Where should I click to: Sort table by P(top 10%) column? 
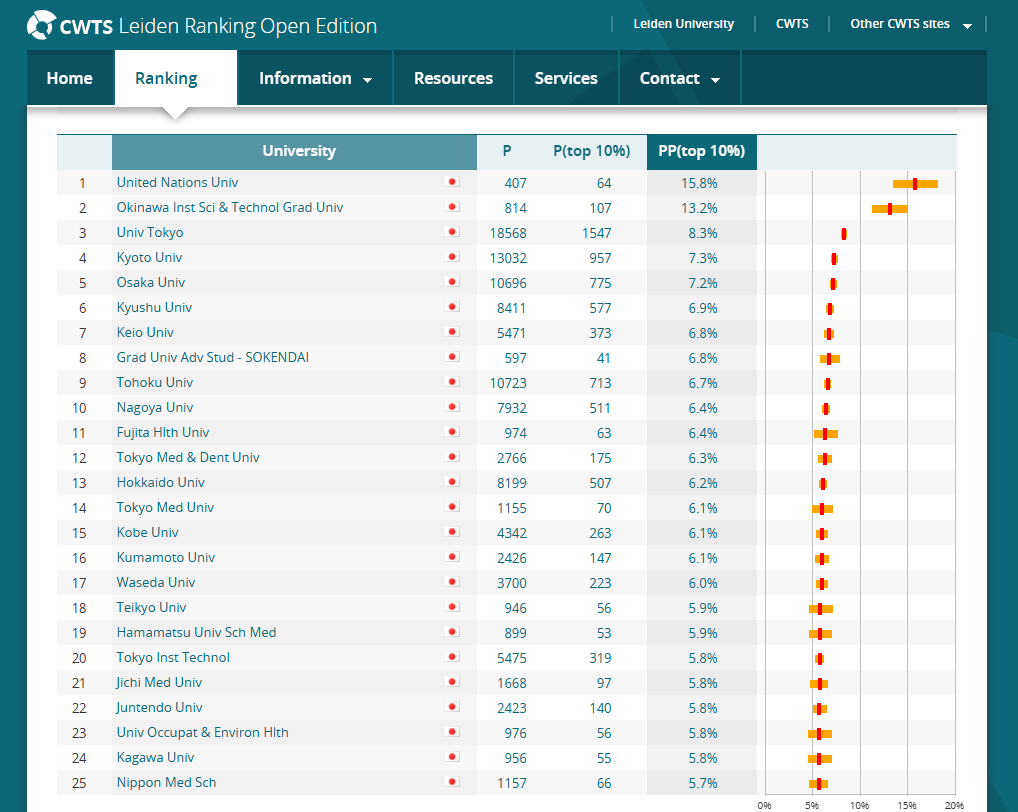point(591,151)
